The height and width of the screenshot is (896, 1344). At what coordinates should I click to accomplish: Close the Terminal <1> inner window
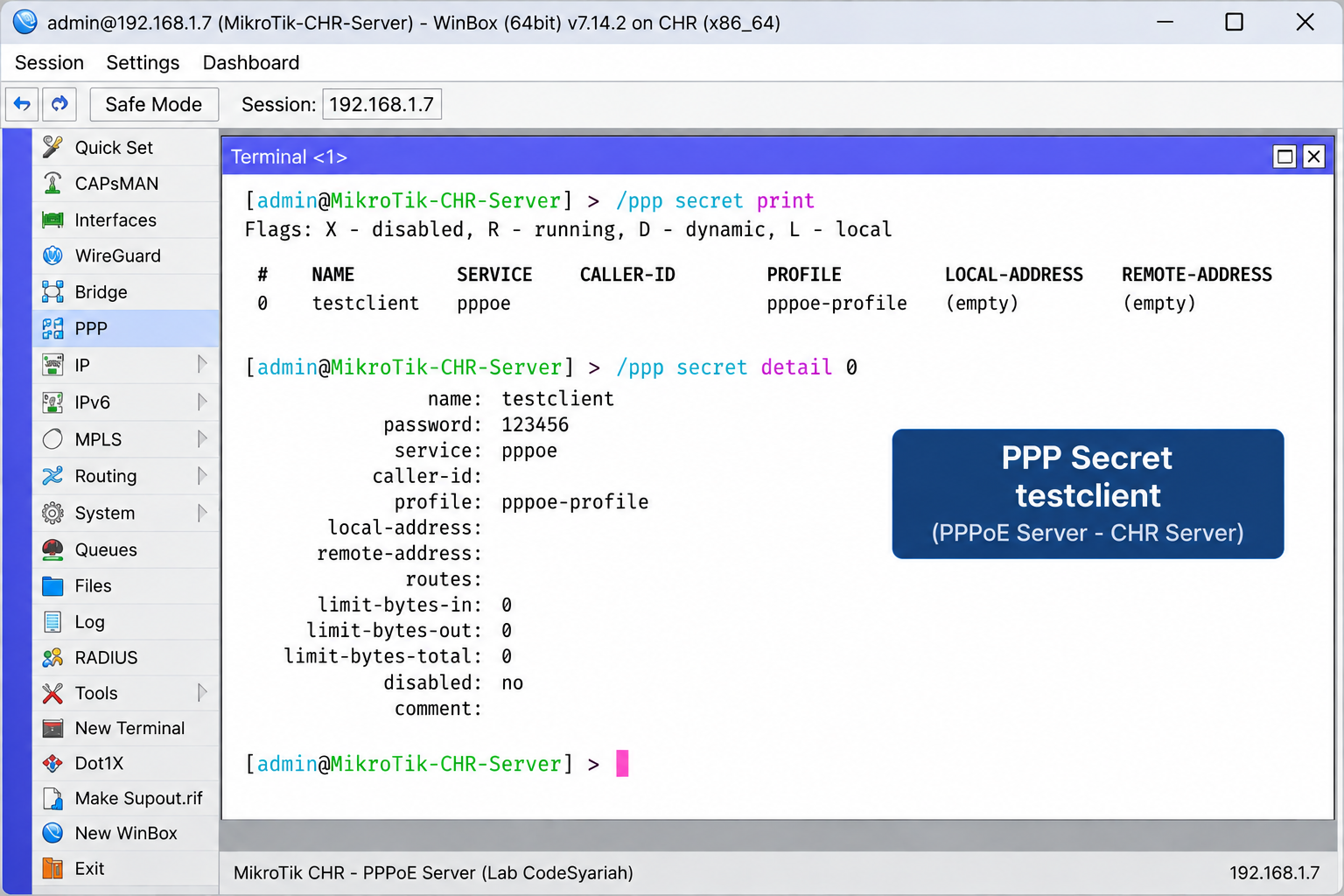[x=1313, y=157]
